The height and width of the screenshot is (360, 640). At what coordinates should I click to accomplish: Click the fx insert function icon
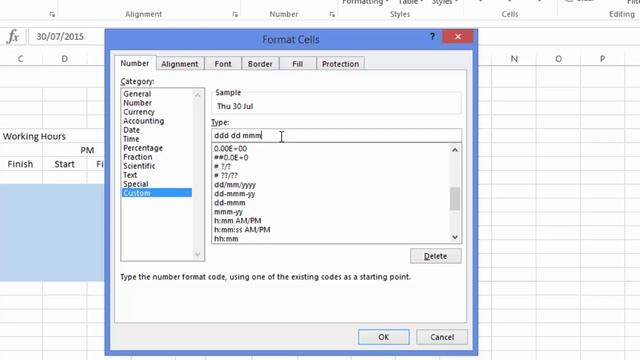point(13,37)
